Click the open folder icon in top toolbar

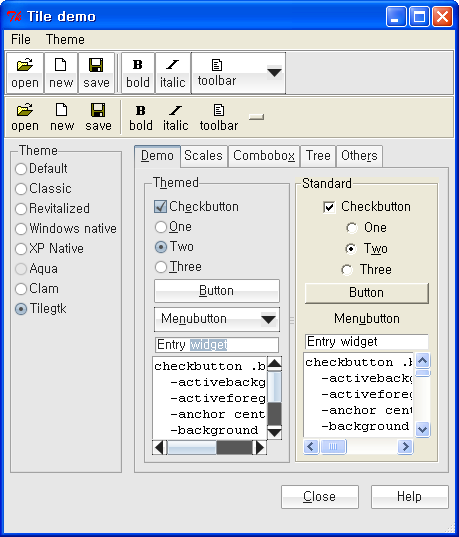(25, 64)
